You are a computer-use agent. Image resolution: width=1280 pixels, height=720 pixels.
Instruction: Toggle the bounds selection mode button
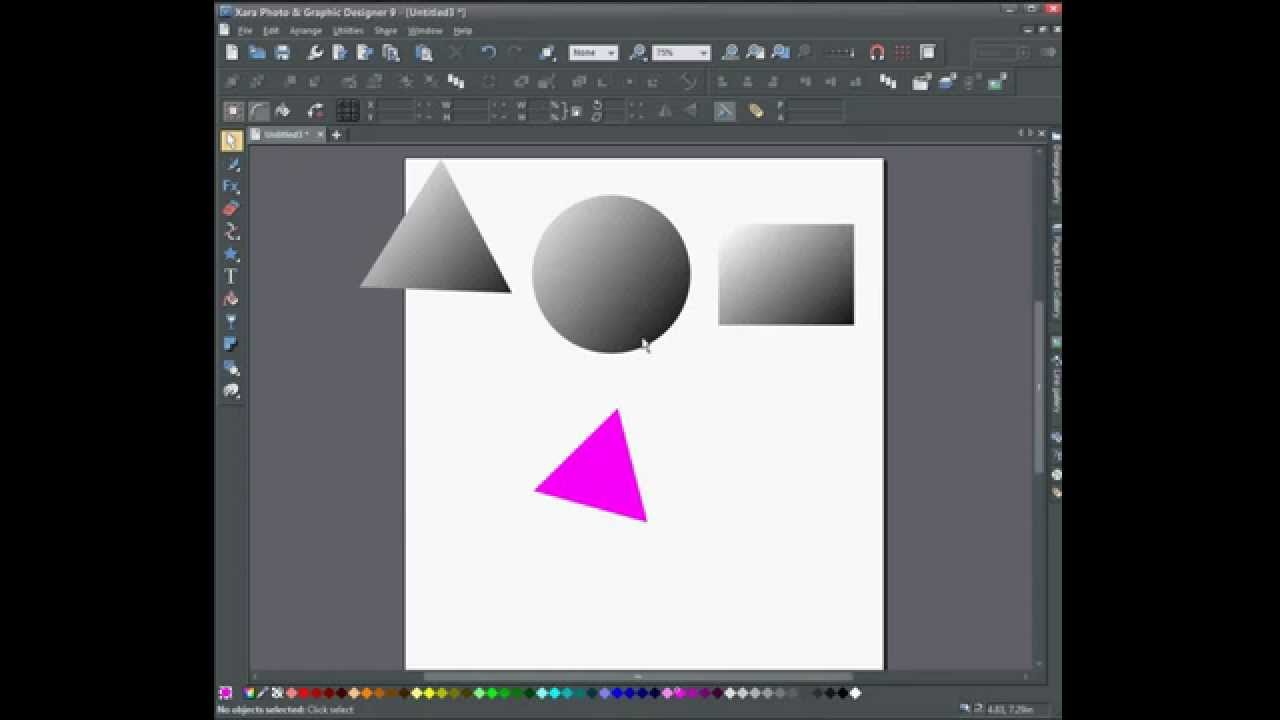(232, 111)
